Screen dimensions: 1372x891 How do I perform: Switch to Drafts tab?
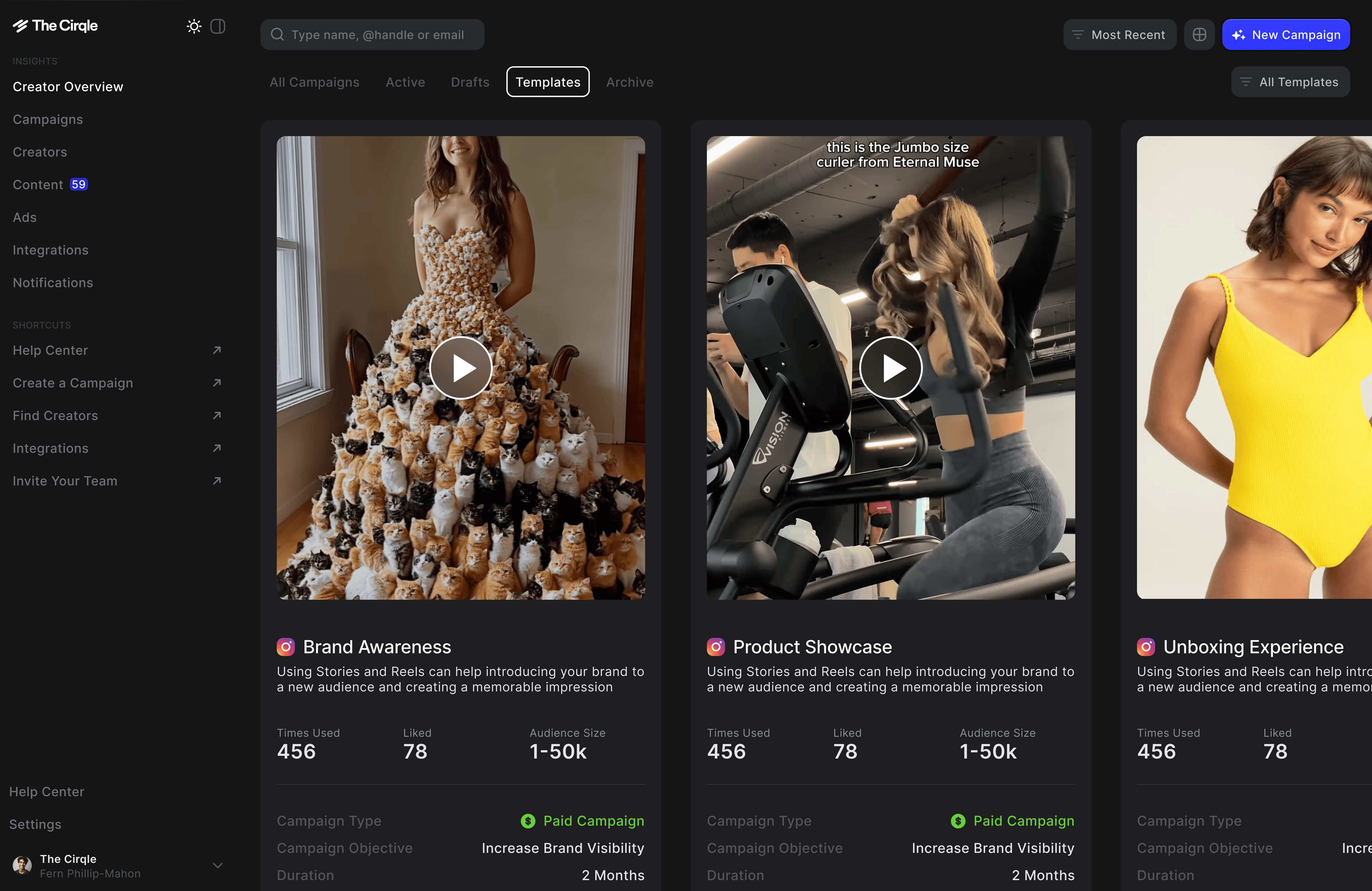pyautogui.click(x=470, y=82)
